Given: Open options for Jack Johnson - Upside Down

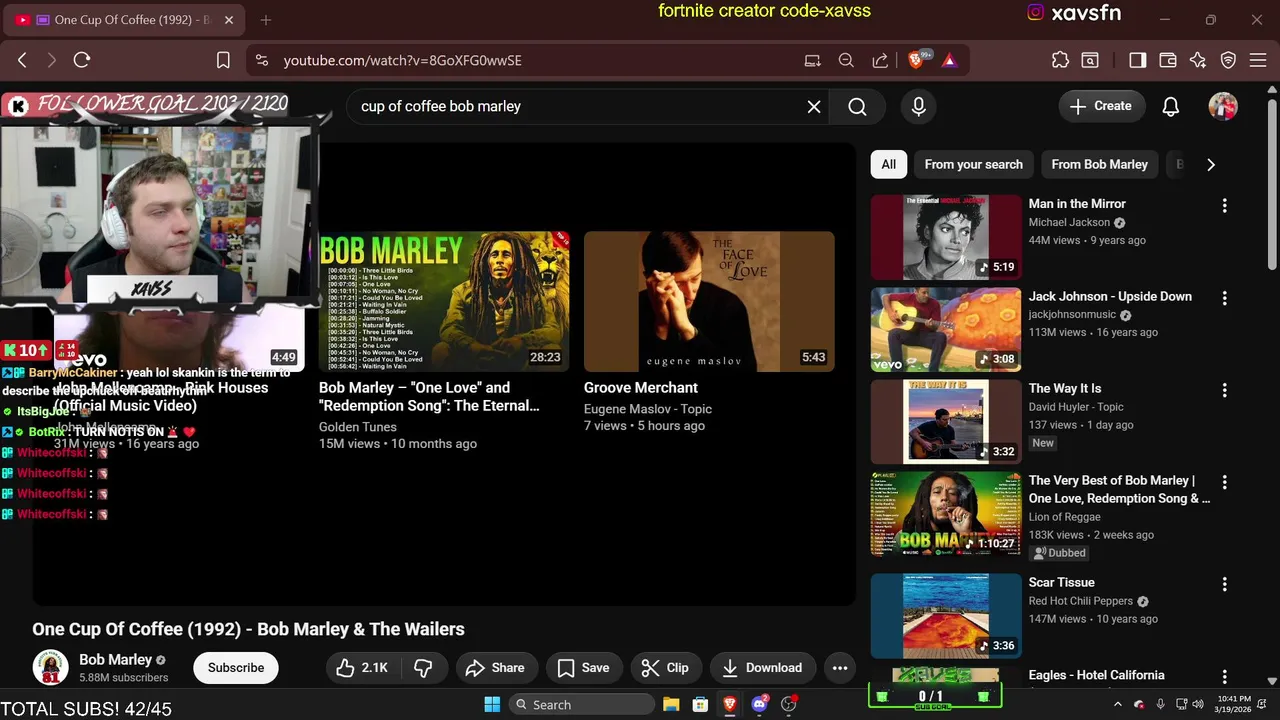Looking at the screenshot, I should pos(1224,298).
